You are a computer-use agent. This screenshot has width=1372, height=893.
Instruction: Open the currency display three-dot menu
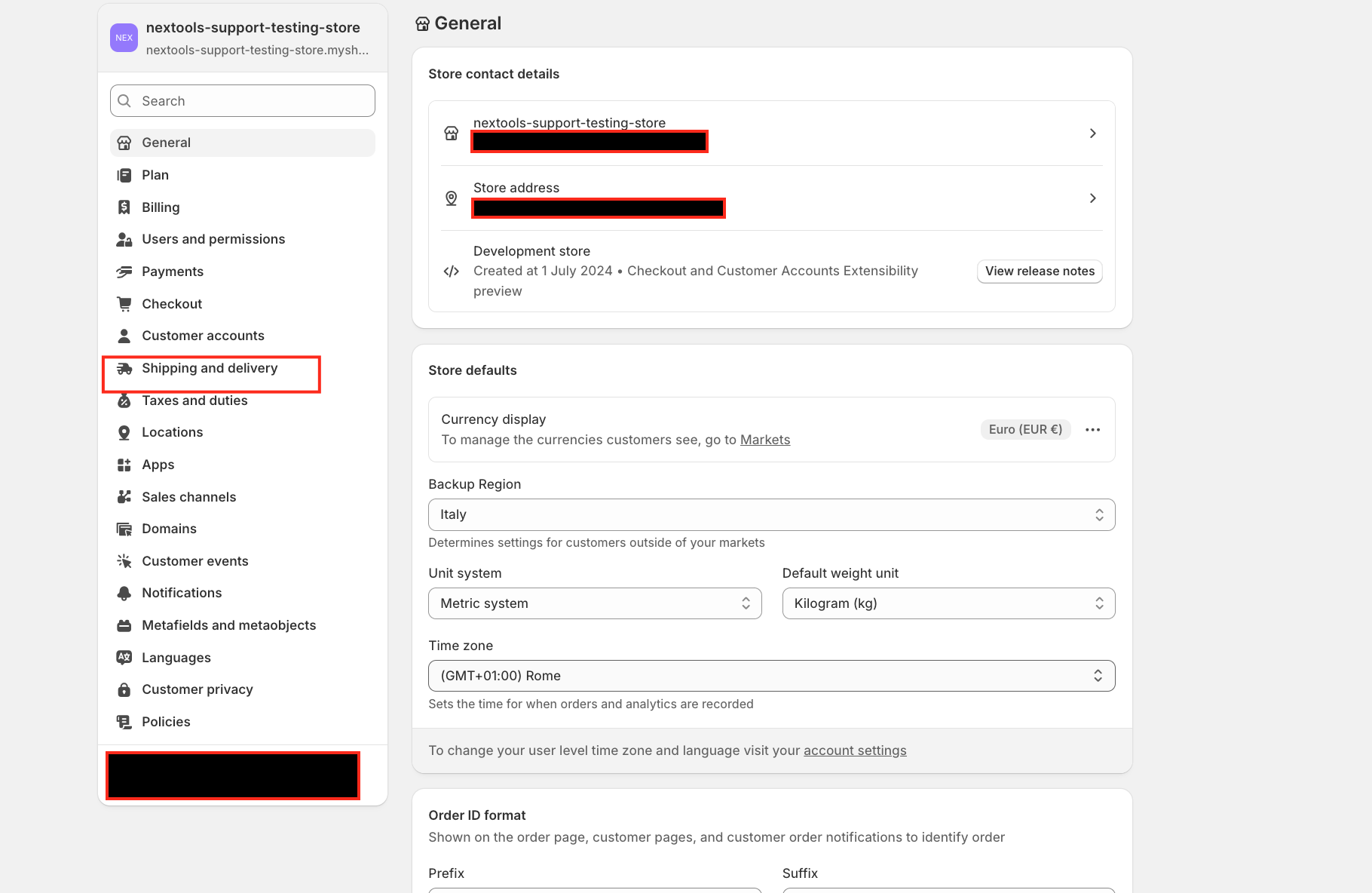(1092, 430)
